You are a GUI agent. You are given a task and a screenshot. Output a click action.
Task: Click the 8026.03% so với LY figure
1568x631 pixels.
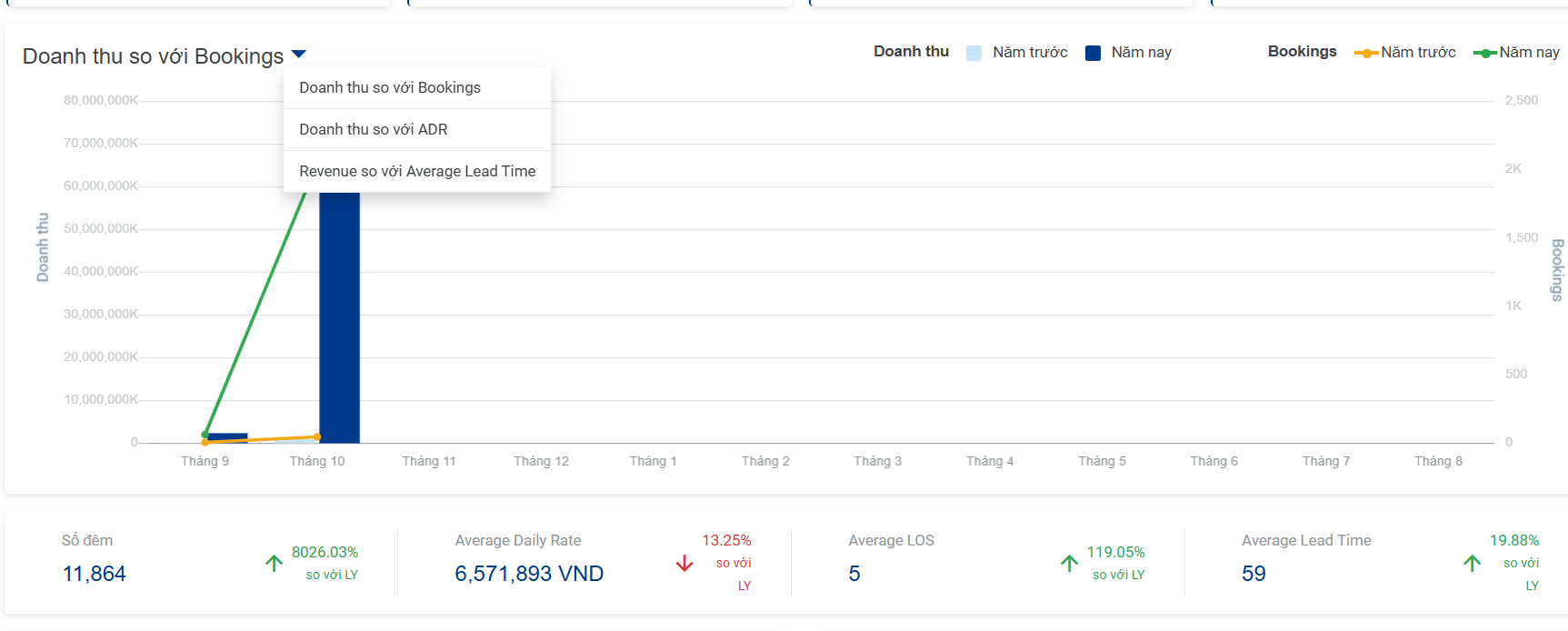point(325,563)
